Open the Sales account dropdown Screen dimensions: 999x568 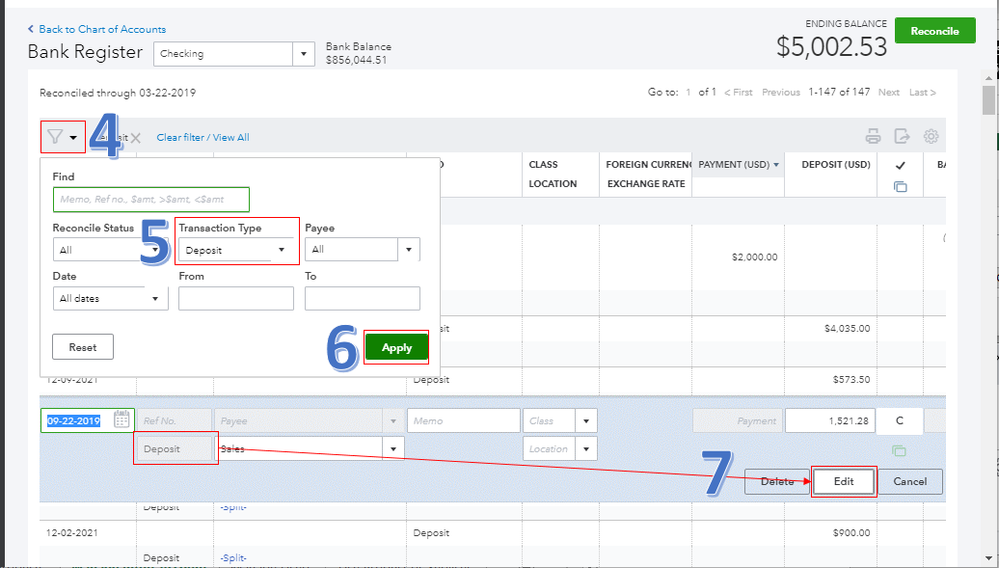[393, 449]
